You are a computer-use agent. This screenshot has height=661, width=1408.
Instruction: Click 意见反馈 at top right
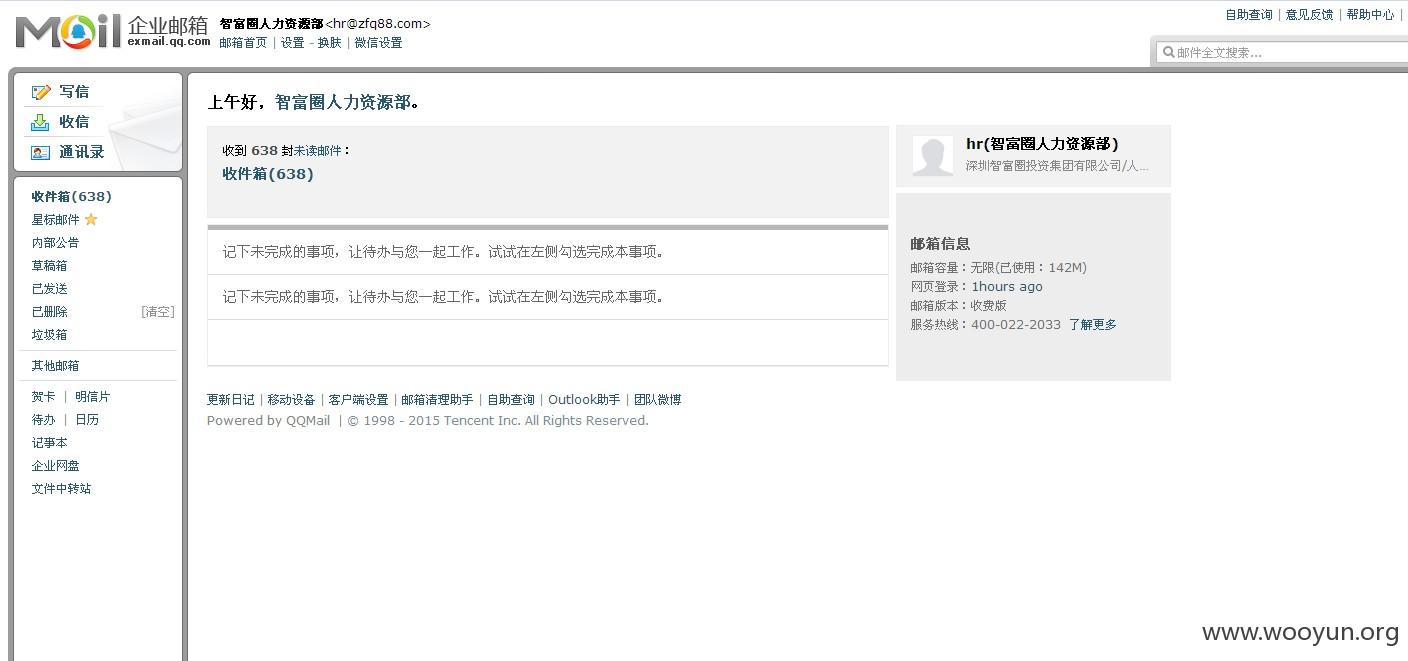(1309, 15)
